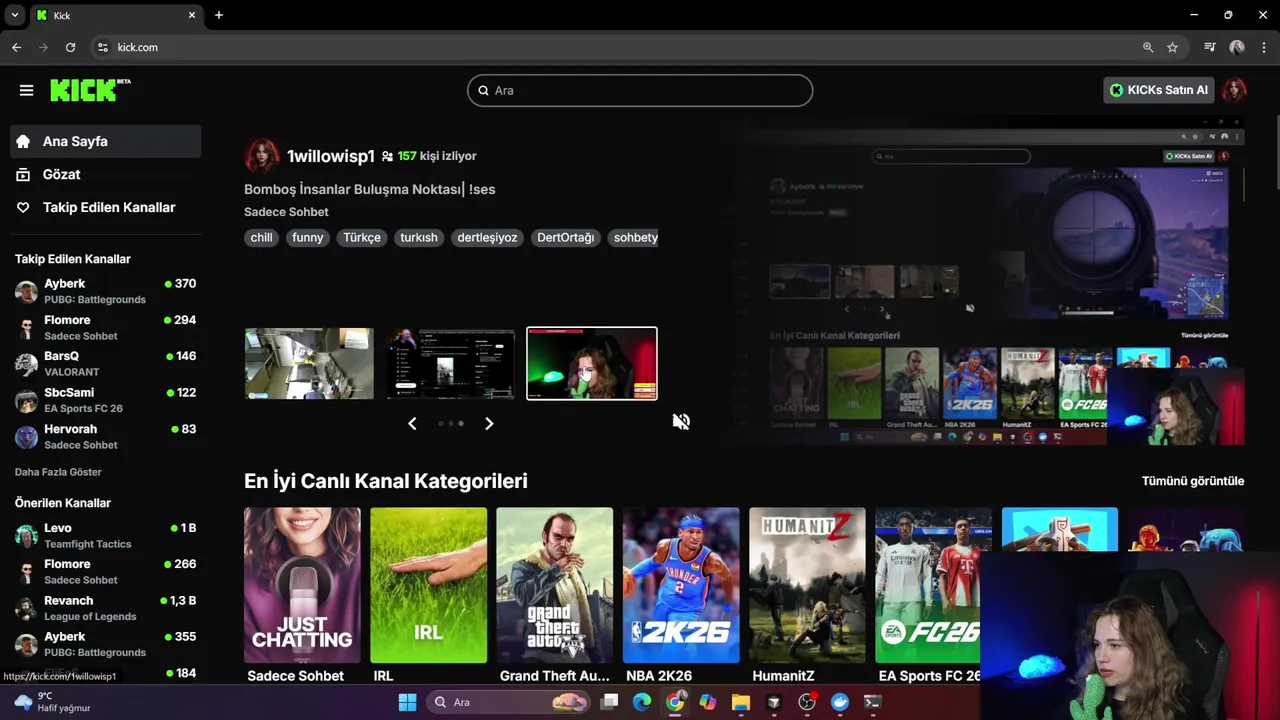Close the Kick browser tab
Screen dimensions: 1280x720
coord(193,15)
